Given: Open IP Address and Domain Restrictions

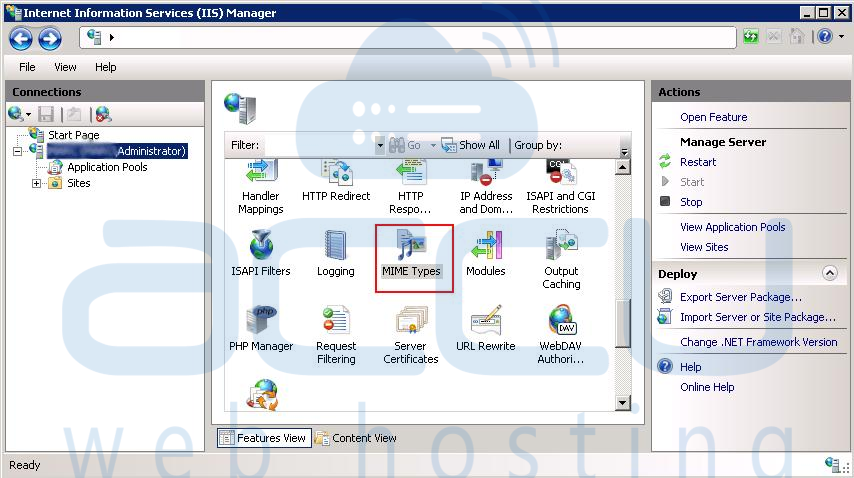Looking at the screenshot, I should [x=486, y=187].
